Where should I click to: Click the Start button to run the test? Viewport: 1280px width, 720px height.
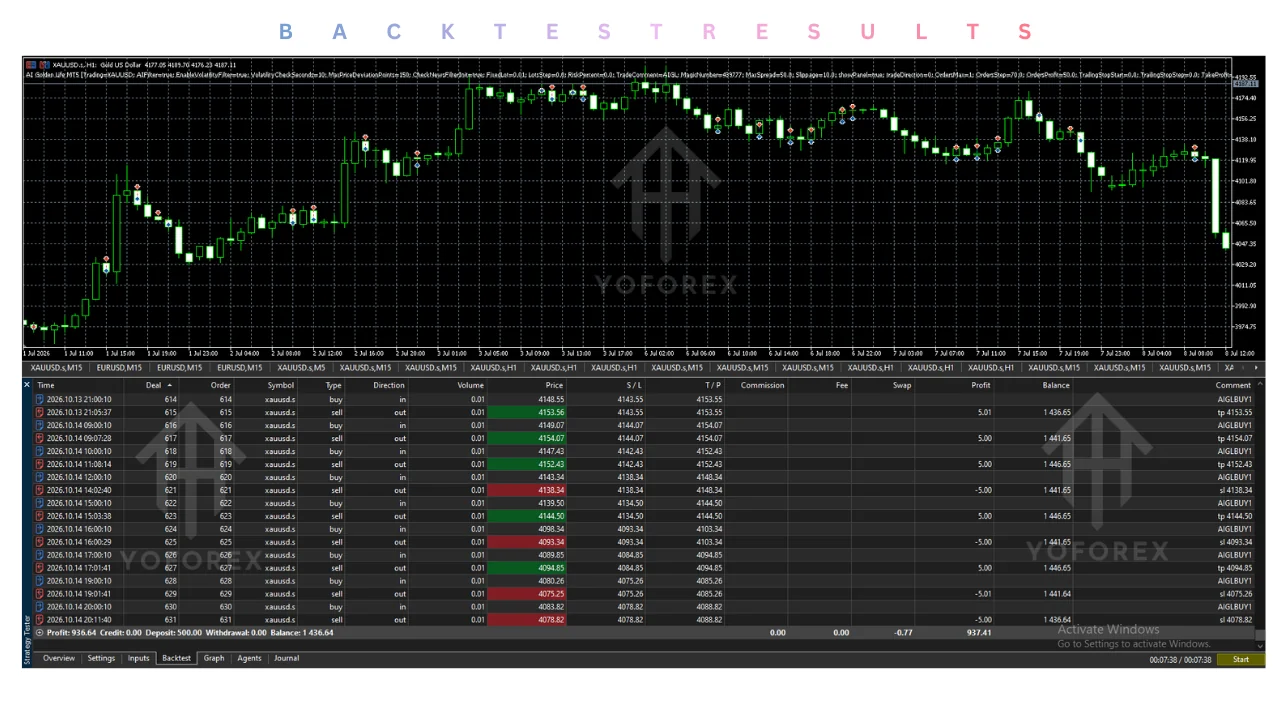(1241, 660)
